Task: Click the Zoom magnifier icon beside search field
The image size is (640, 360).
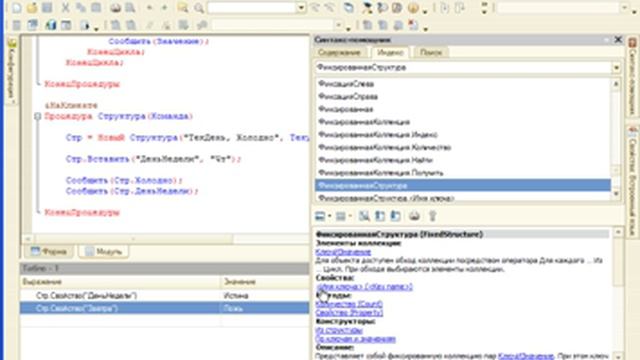Action: pyautogui.click(x=199, y=7)
